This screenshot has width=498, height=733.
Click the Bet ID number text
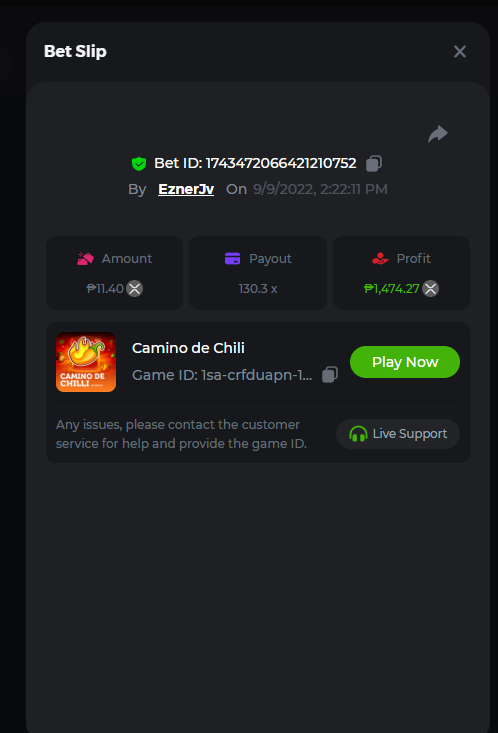click(x=281, y=163)
